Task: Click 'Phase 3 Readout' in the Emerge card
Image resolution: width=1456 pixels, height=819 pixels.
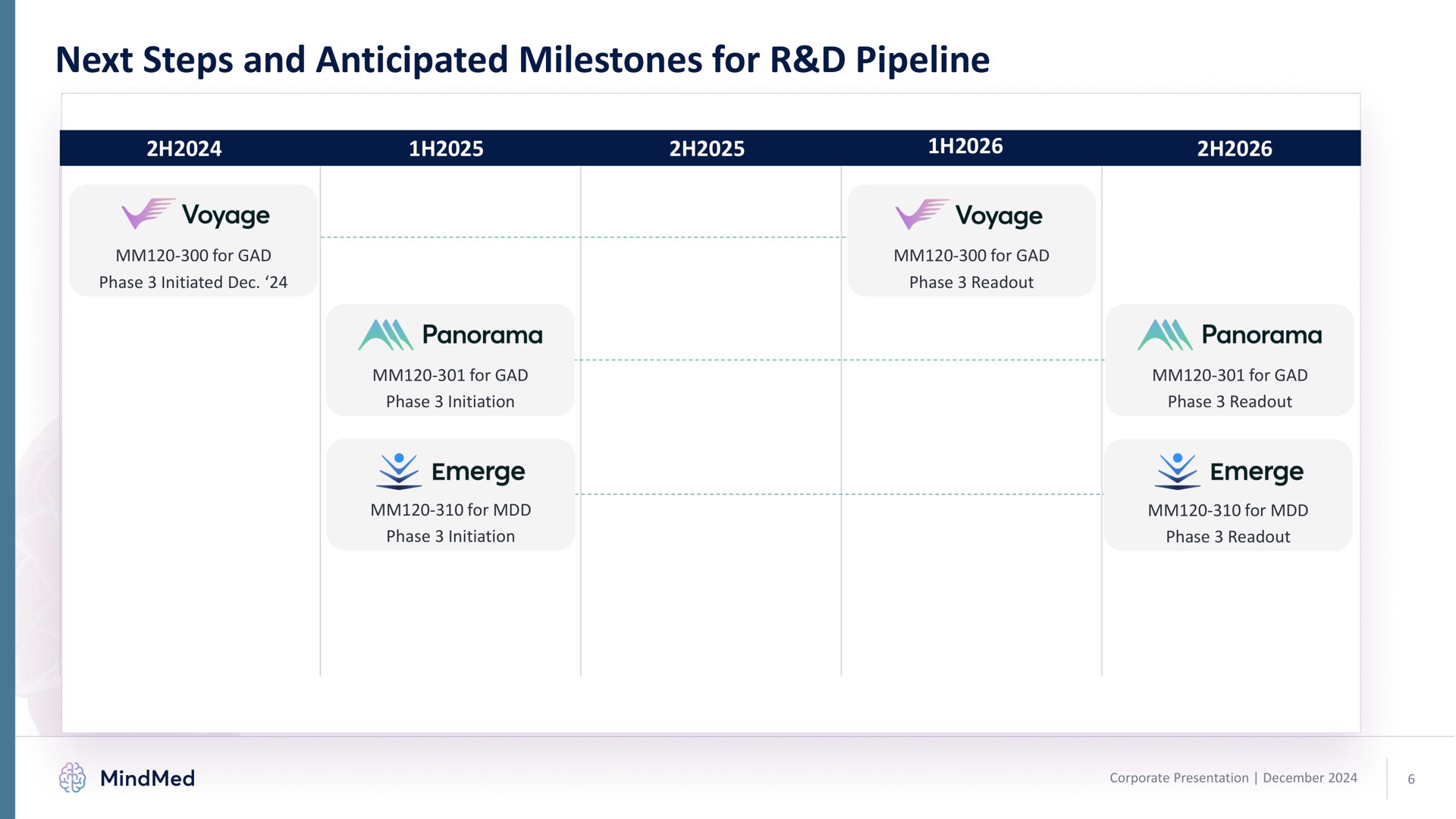Action: pyautogui.click(x=1228, y=537)
